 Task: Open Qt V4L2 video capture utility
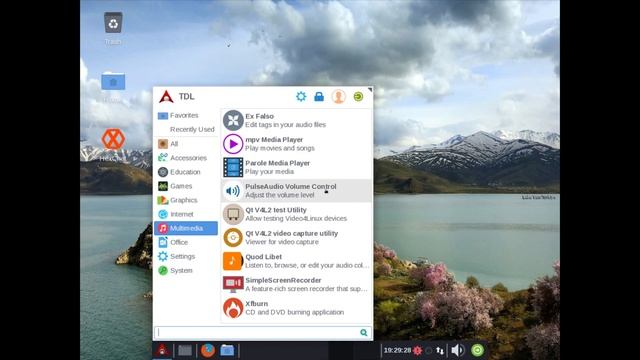pyautogui.click(x=296, y=238)
